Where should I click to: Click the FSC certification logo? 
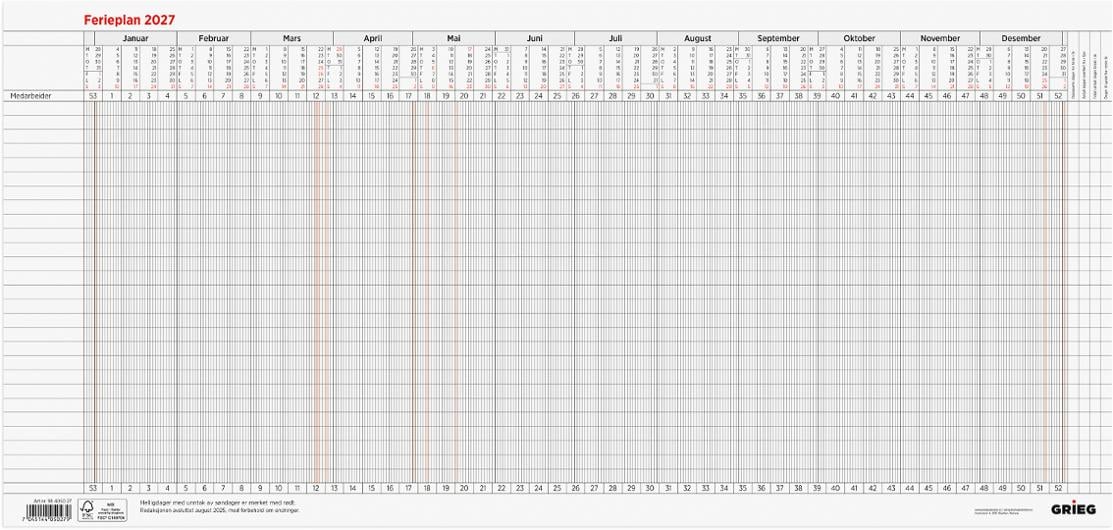click(x=104, y=509)
